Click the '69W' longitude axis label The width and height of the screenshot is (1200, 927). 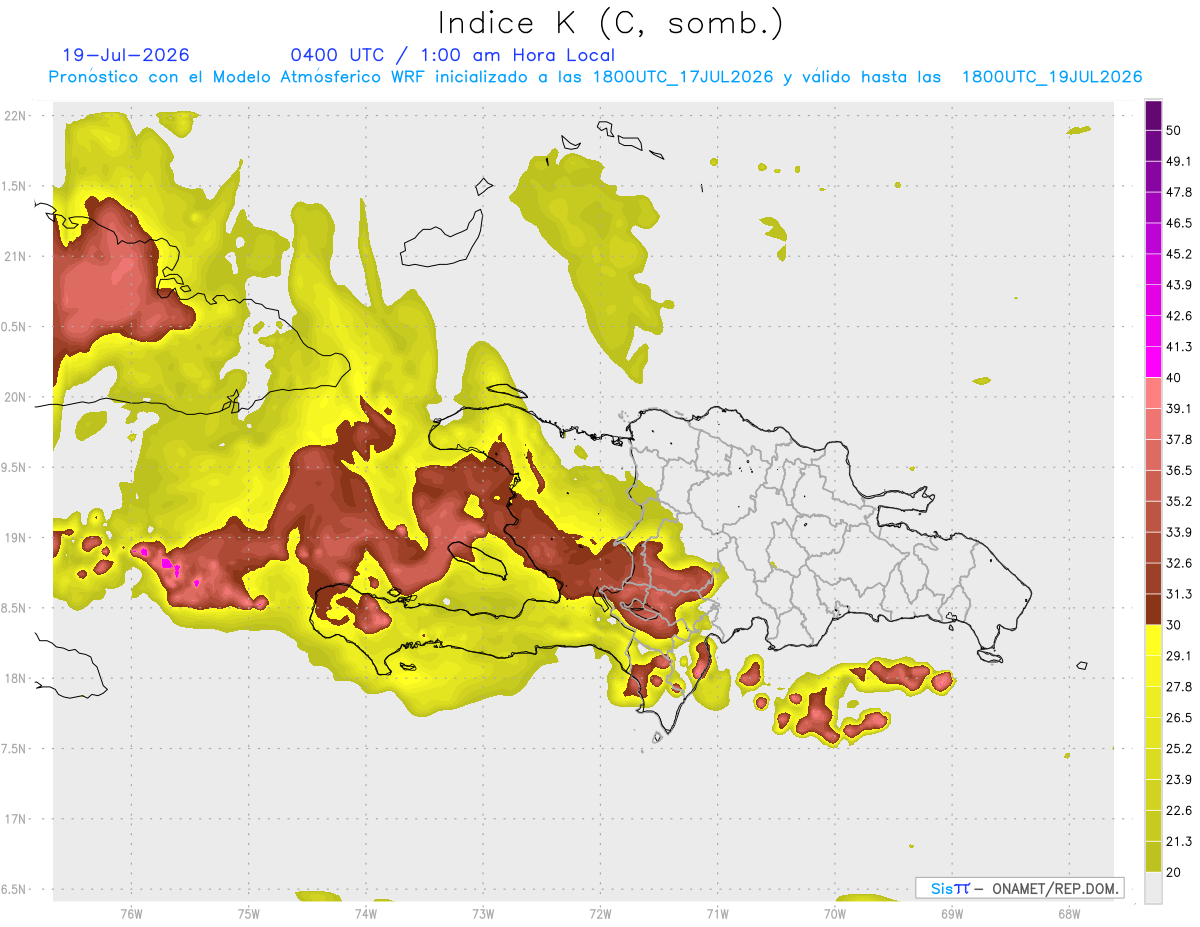point(952,914)
